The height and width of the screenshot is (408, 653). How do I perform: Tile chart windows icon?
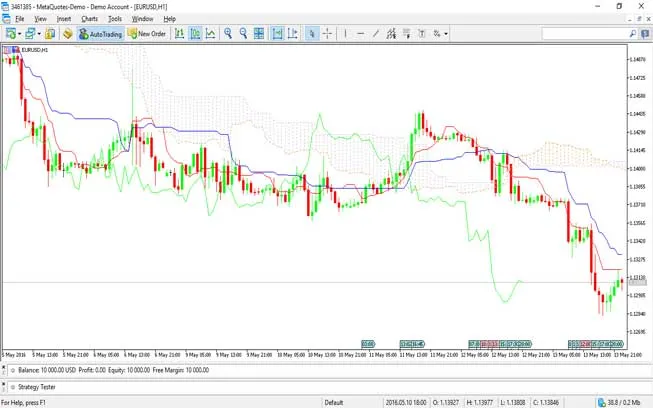(259, 34)
